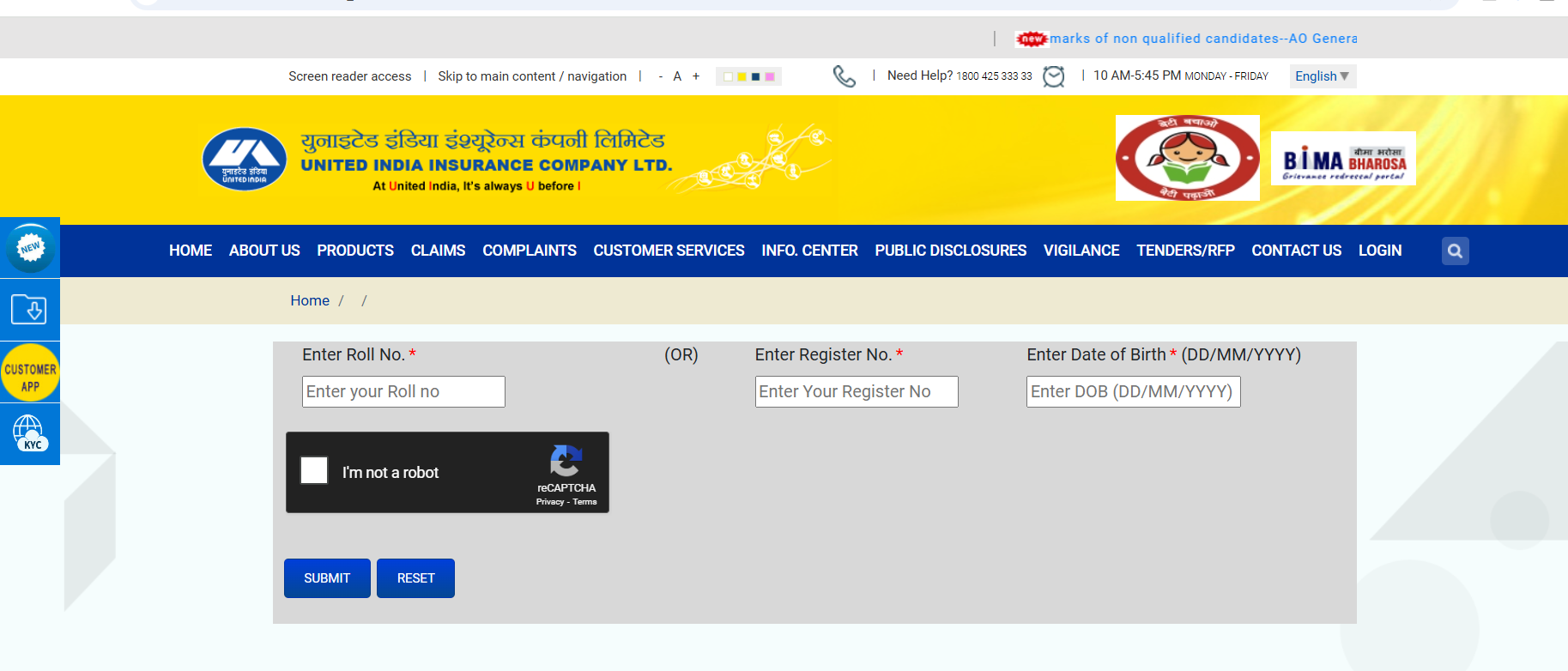The width and height of the screenshot is (1568, 671).
Task: Open the CLAIMS menu
Action: (438, 251)
